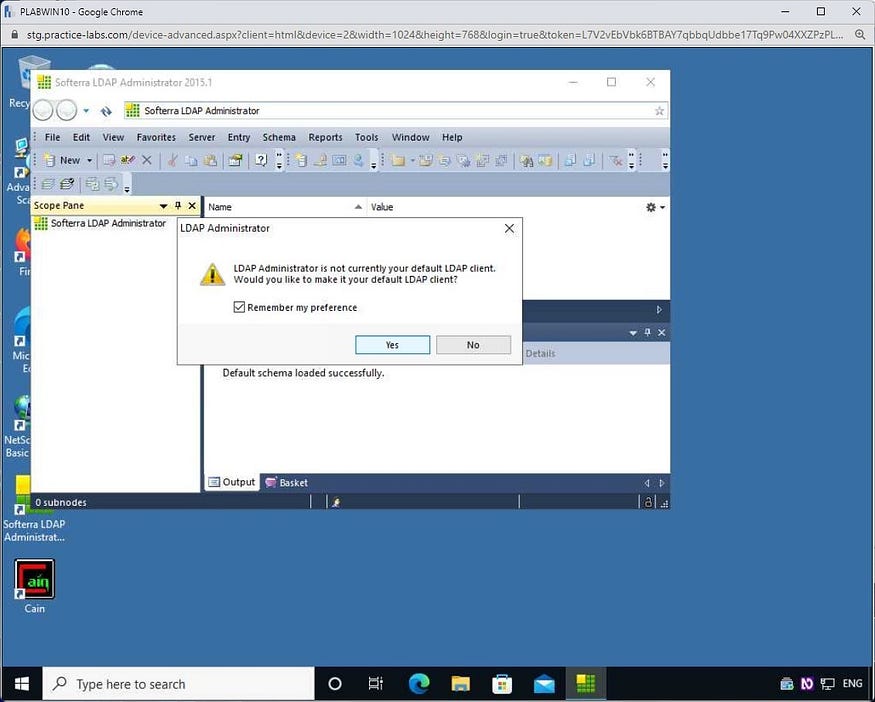Click the Properties briefcase toolbar icon

[235, 161]
